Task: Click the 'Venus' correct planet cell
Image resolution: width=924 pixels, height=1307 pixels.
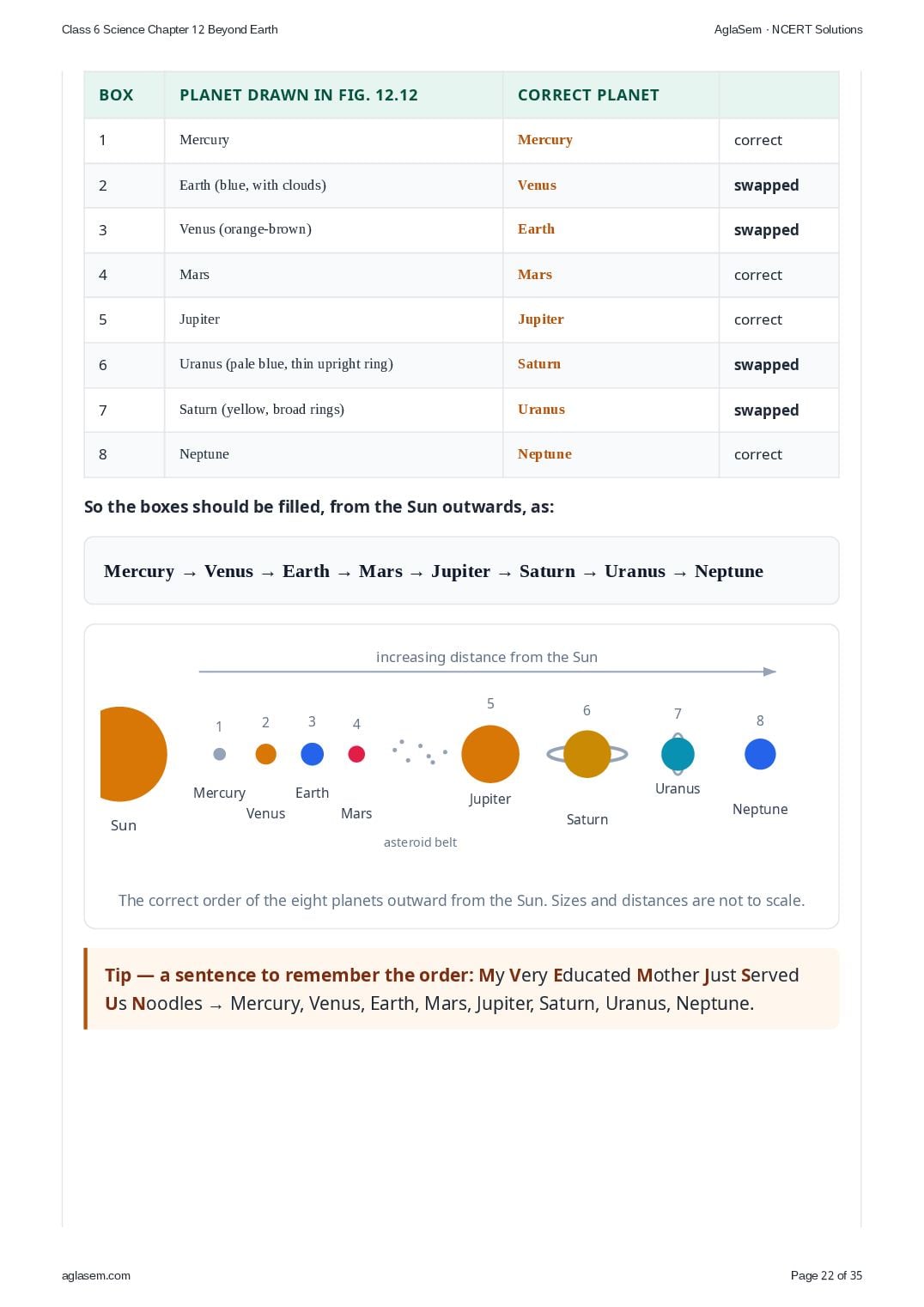Action: click(537, 185)
